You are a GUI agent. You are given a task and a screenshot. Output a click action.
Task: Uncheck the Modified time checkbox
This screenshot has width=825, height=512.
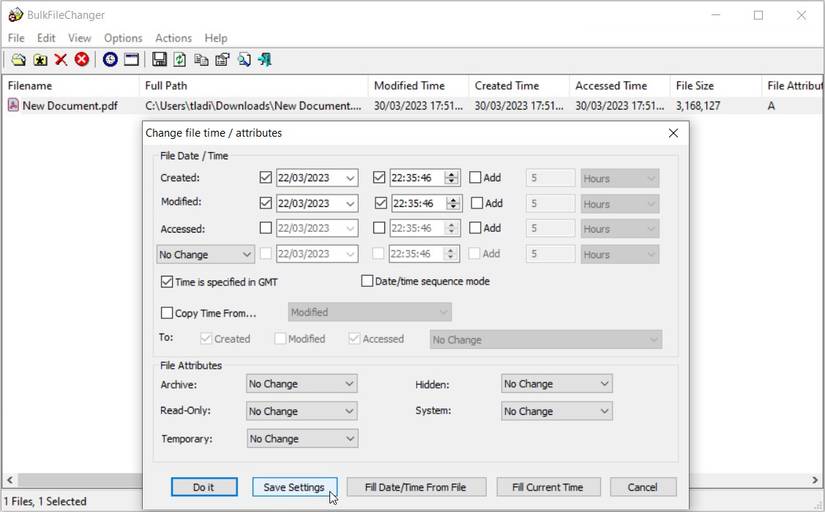(381, 203)
